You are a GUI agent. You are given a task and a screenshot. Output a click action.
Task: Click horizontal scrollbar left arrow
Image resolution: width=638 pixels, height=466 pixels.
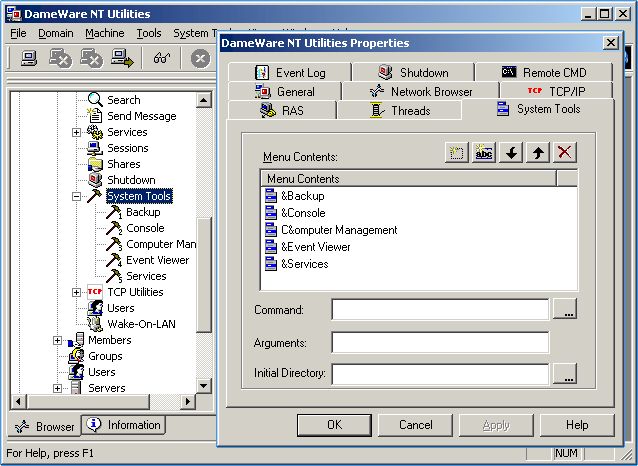point(18,401)
